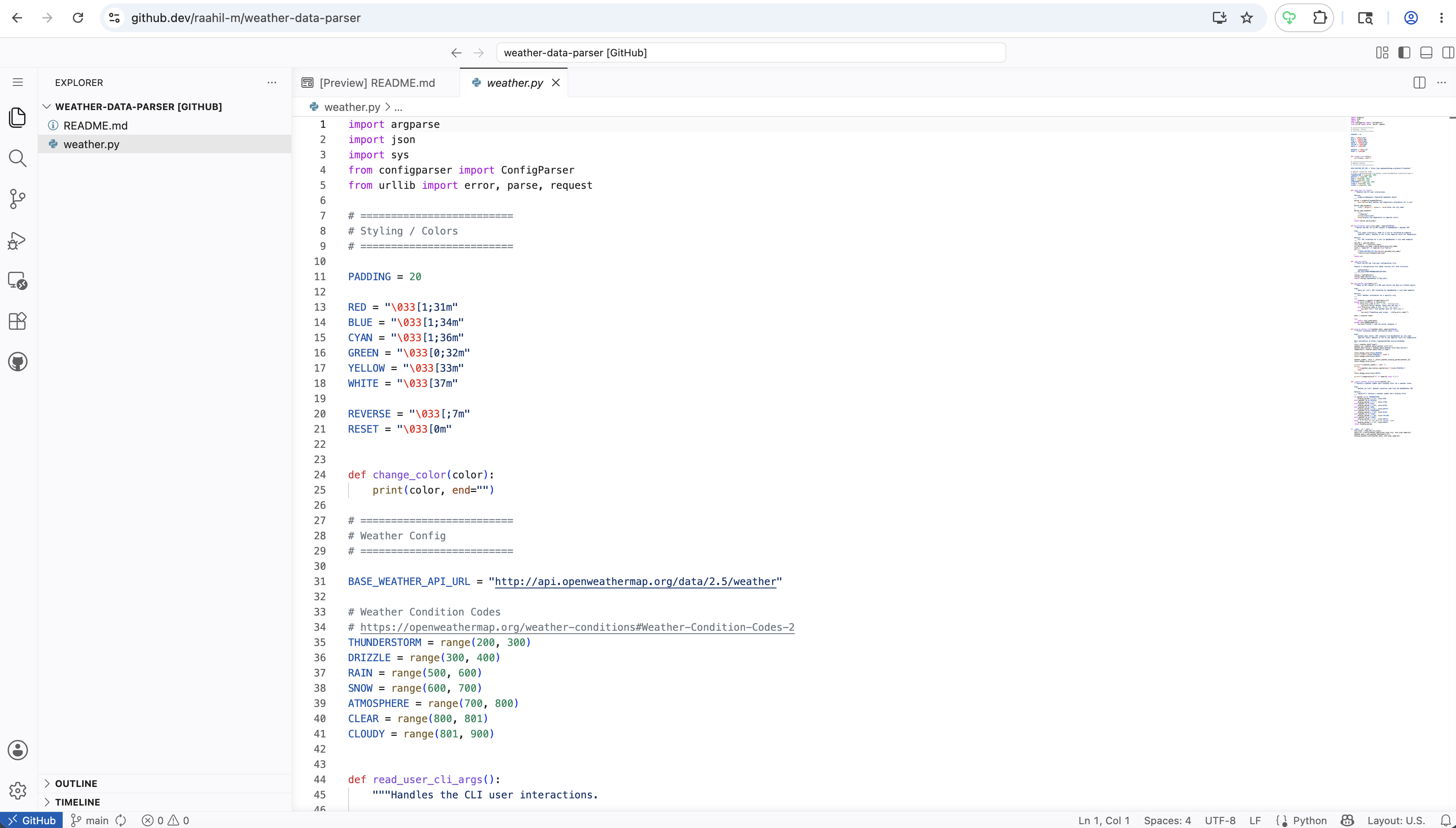Image resolution: width=1456 pixels, height=828 pixels.
Task: Click the synchronize changes icon
Action: (x=121, y=821)
